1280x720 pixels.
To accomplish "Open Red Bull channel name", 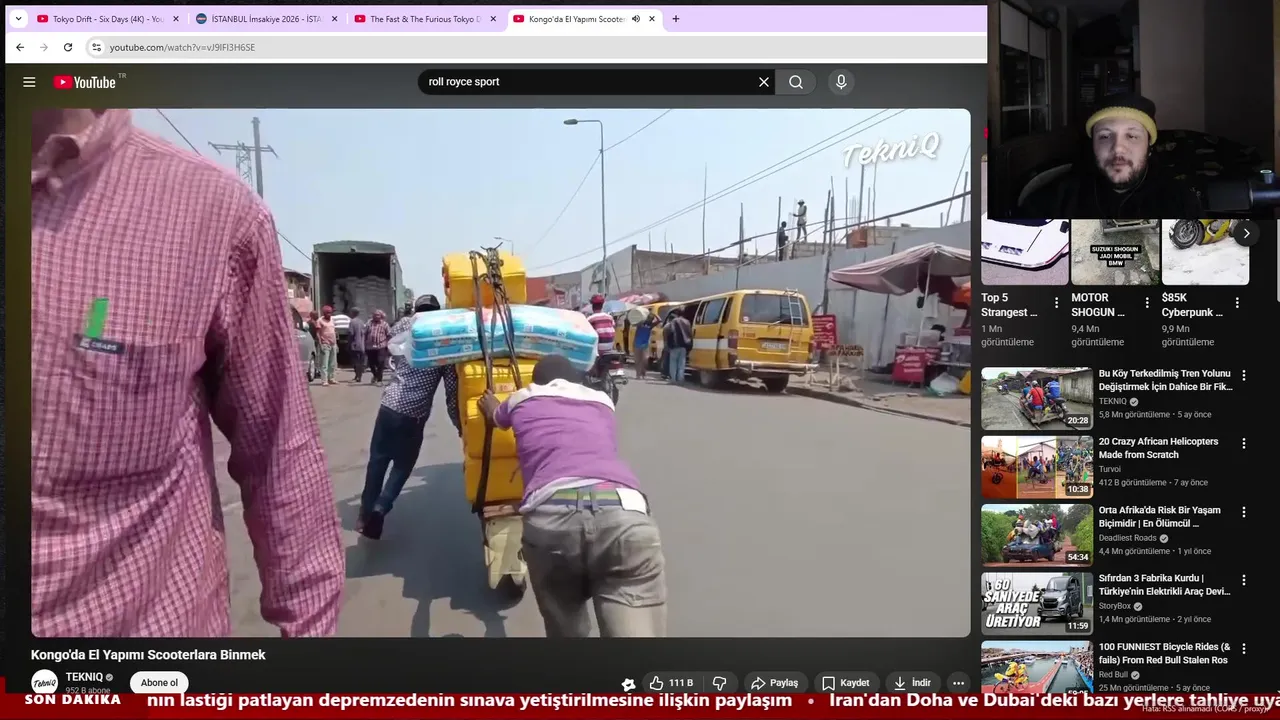I will tap(1113, 675).
